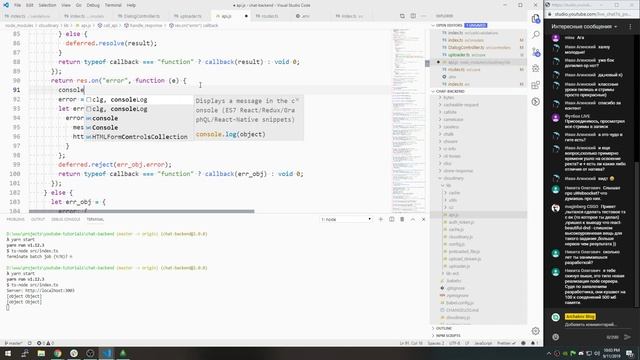The image size is (640, 360).
Task: Collapse OPEN EDITORS section
Action: click(449, 25)
